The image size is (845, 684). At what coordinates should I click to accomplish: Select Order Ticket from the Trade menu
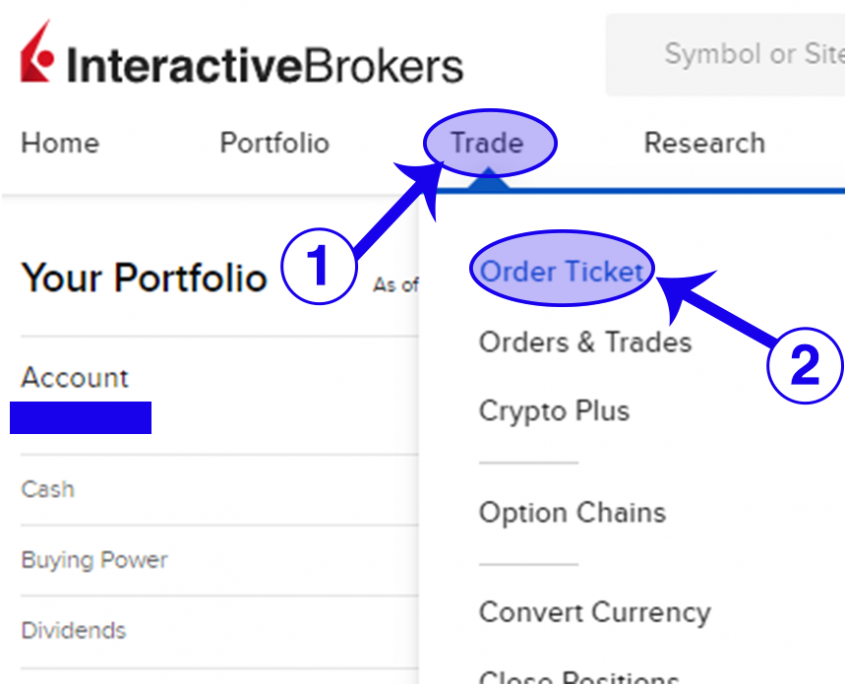(562, 271)
